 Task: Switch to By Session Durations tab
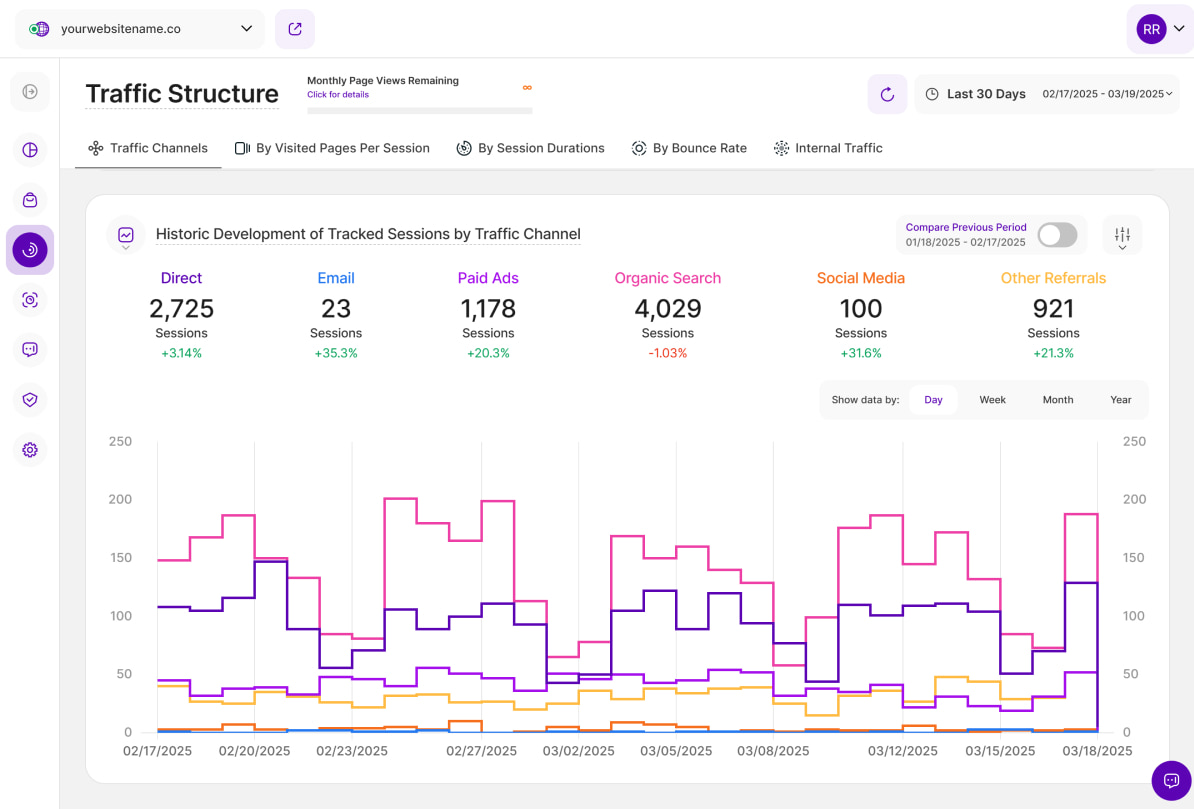pyautogui.click(x=530, y=148)
